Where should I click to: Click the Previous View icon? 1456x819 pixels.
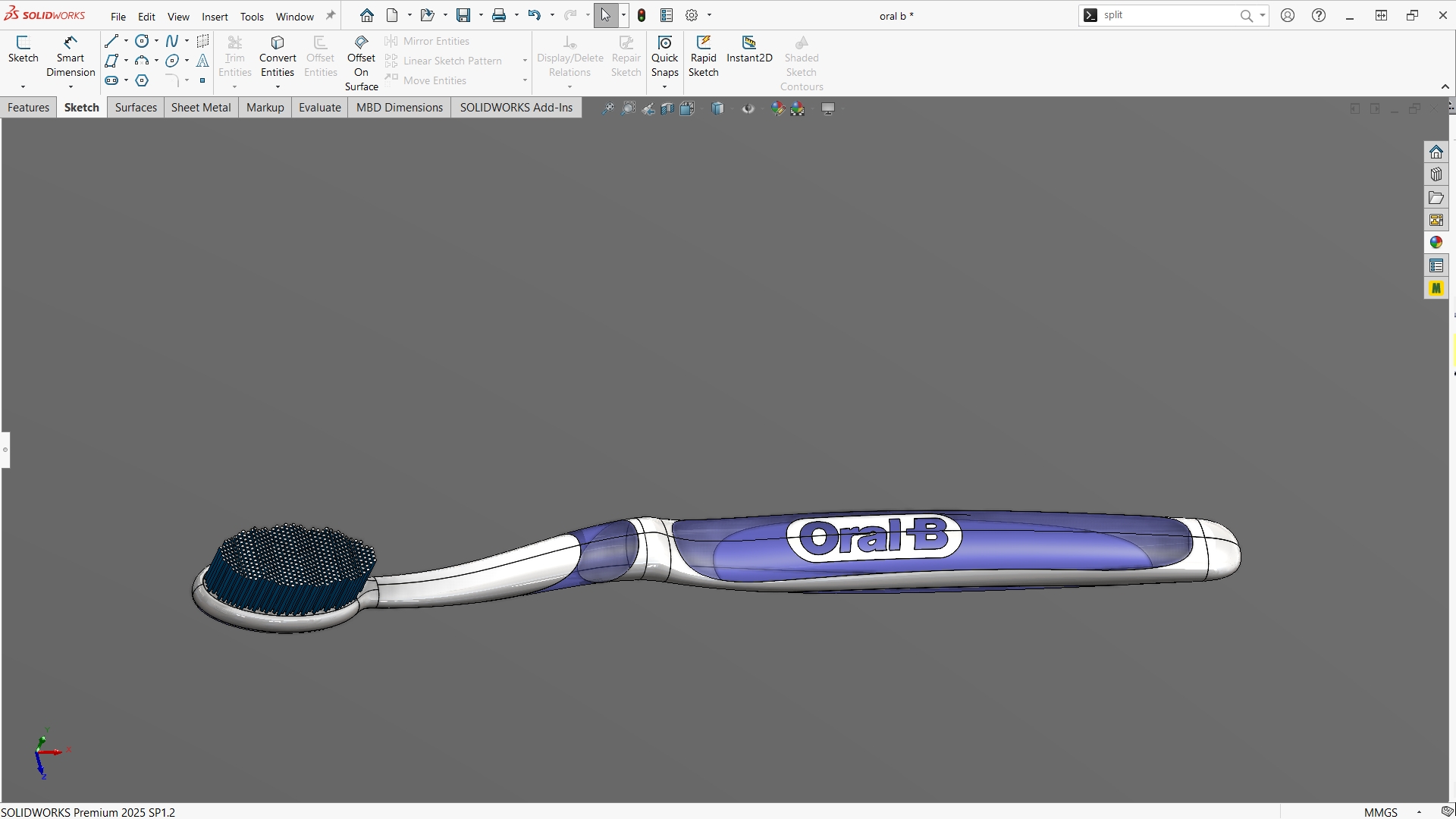point(648,108)
